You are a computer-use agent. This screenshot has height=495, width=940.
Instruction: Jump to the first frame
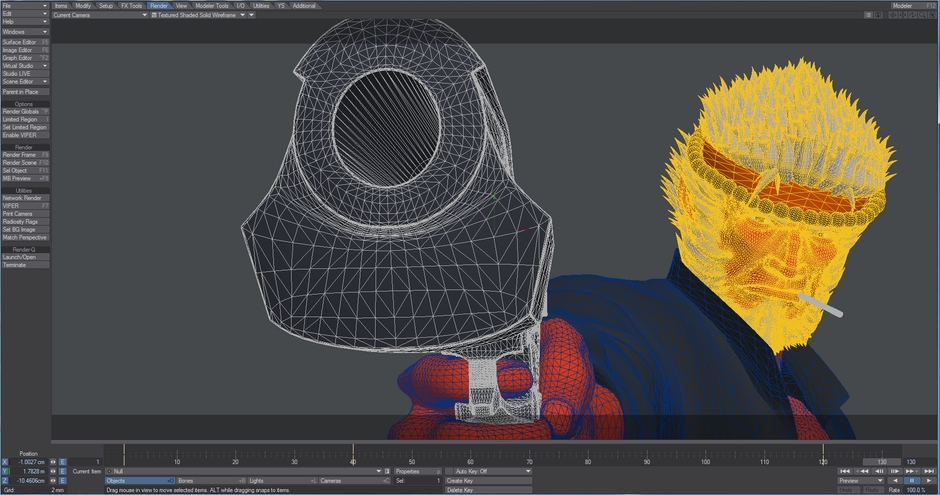tap(845, 471)
